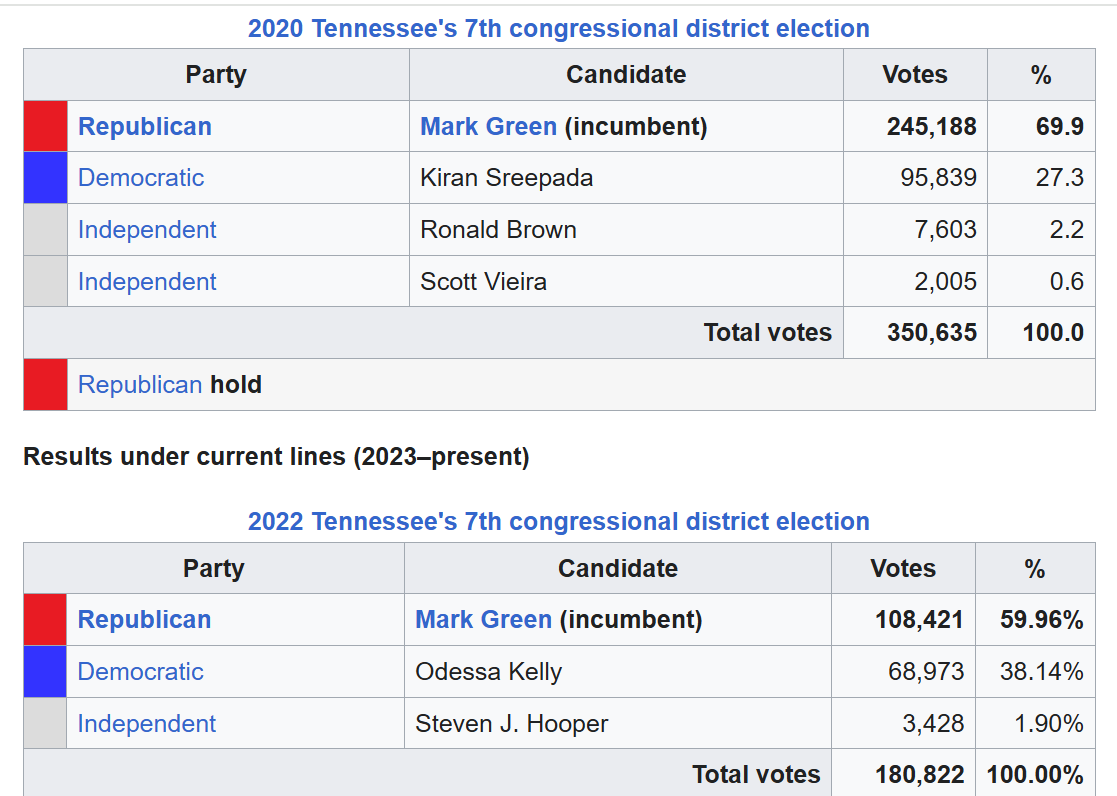Click bold Republican link in 2020 table
The width and height of the screenshot is (1117, 796).
pyautogui.click(x=145, y=126)
